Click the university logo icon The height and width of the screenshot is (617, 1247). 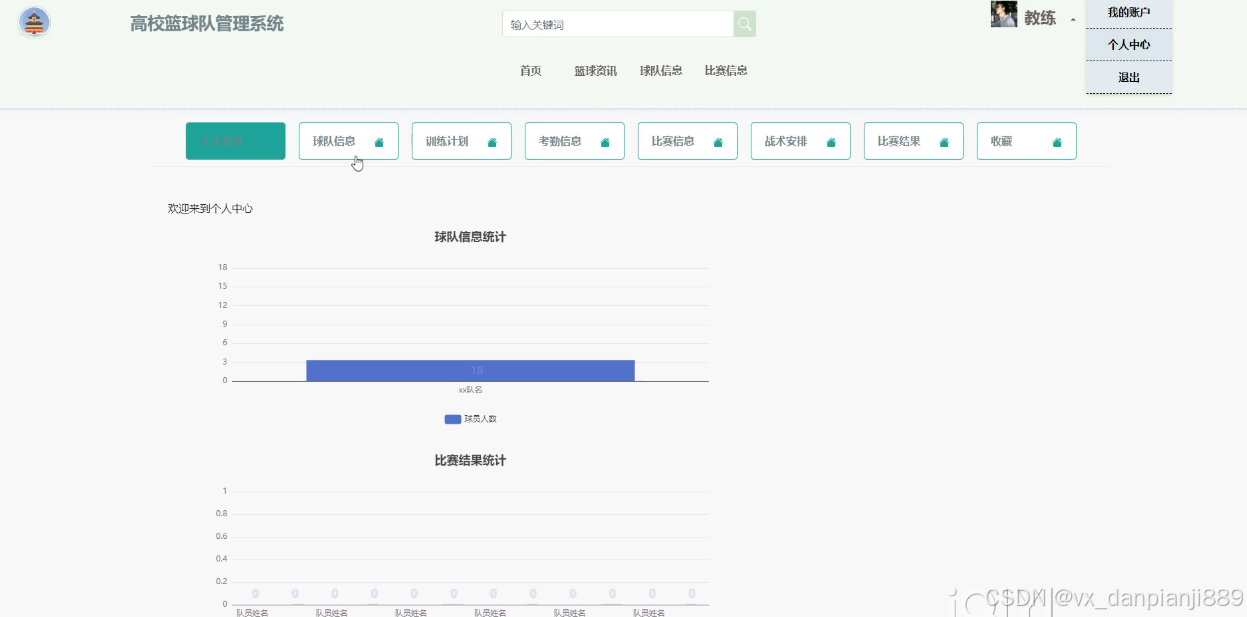(35, 22)
